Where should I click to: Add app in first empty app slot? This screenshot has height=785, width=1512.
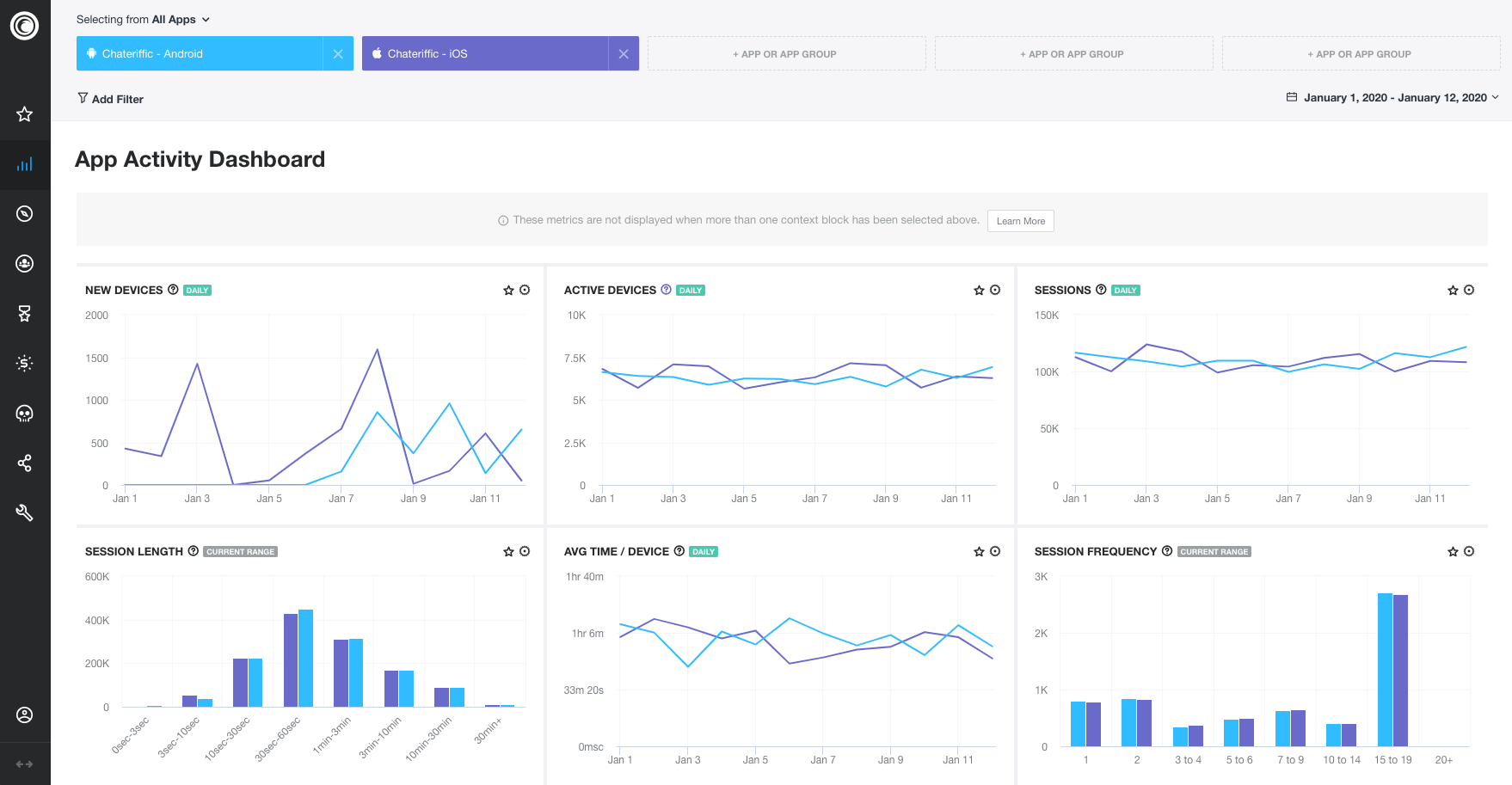[x=786, y=54]
